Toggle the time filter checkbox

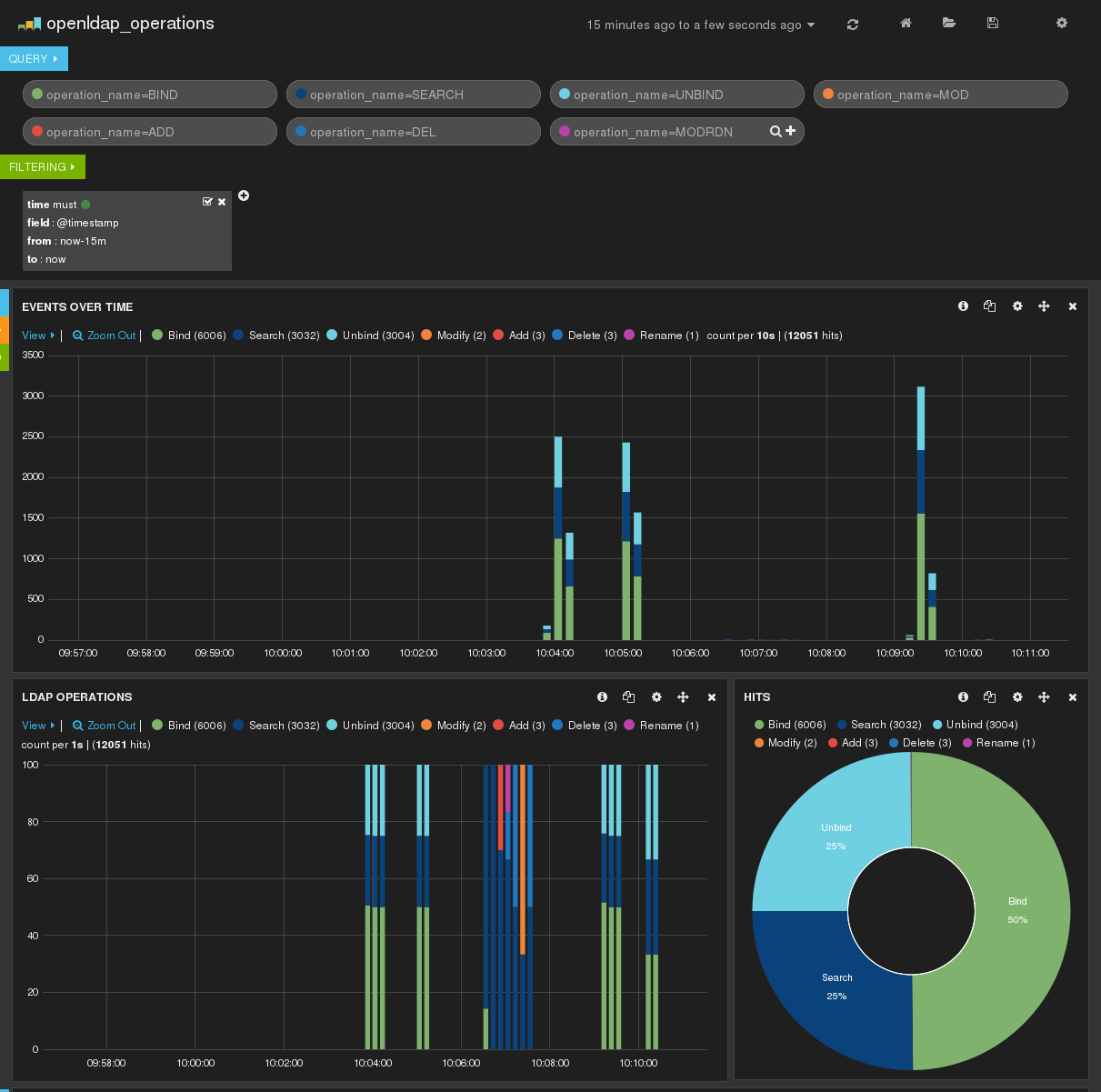click(207, 201)
